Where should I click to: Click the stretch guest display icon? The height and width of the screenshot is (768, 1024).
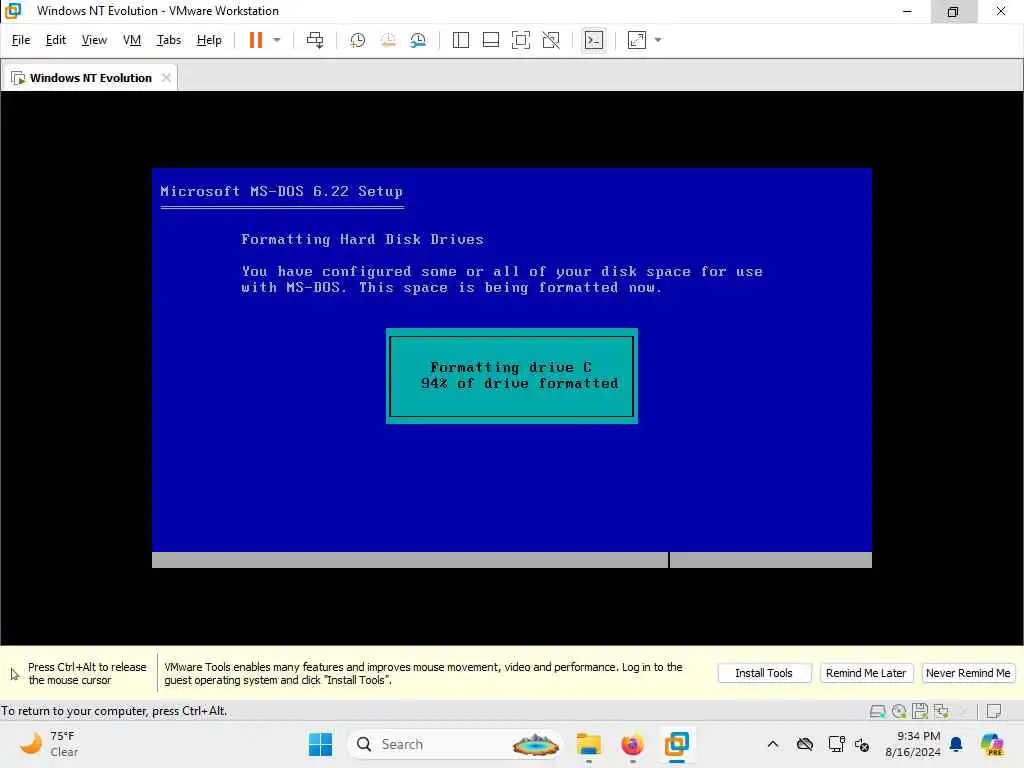(637, 40)
